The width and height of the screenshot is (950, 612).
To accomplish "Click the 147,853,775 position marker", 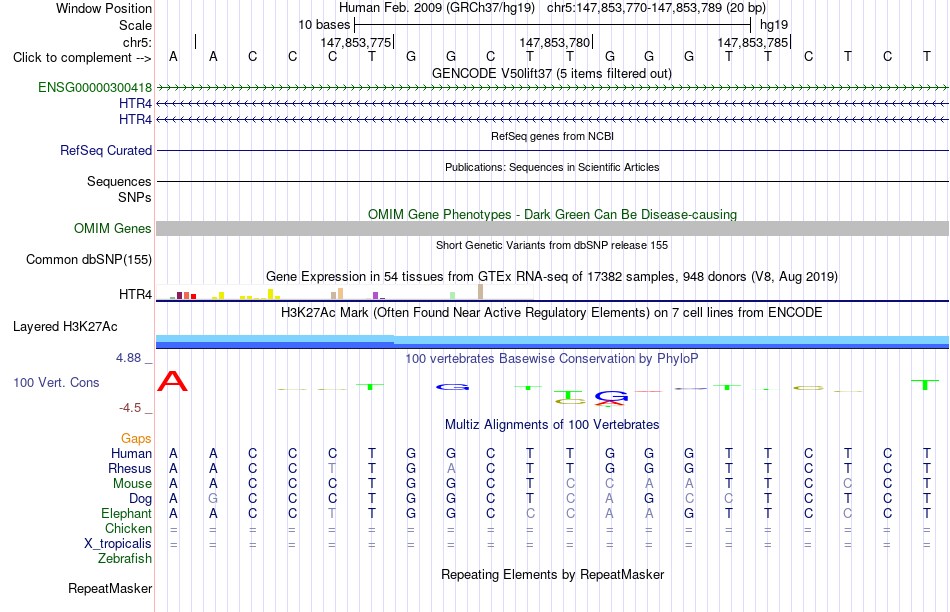I will pos(356,42).
